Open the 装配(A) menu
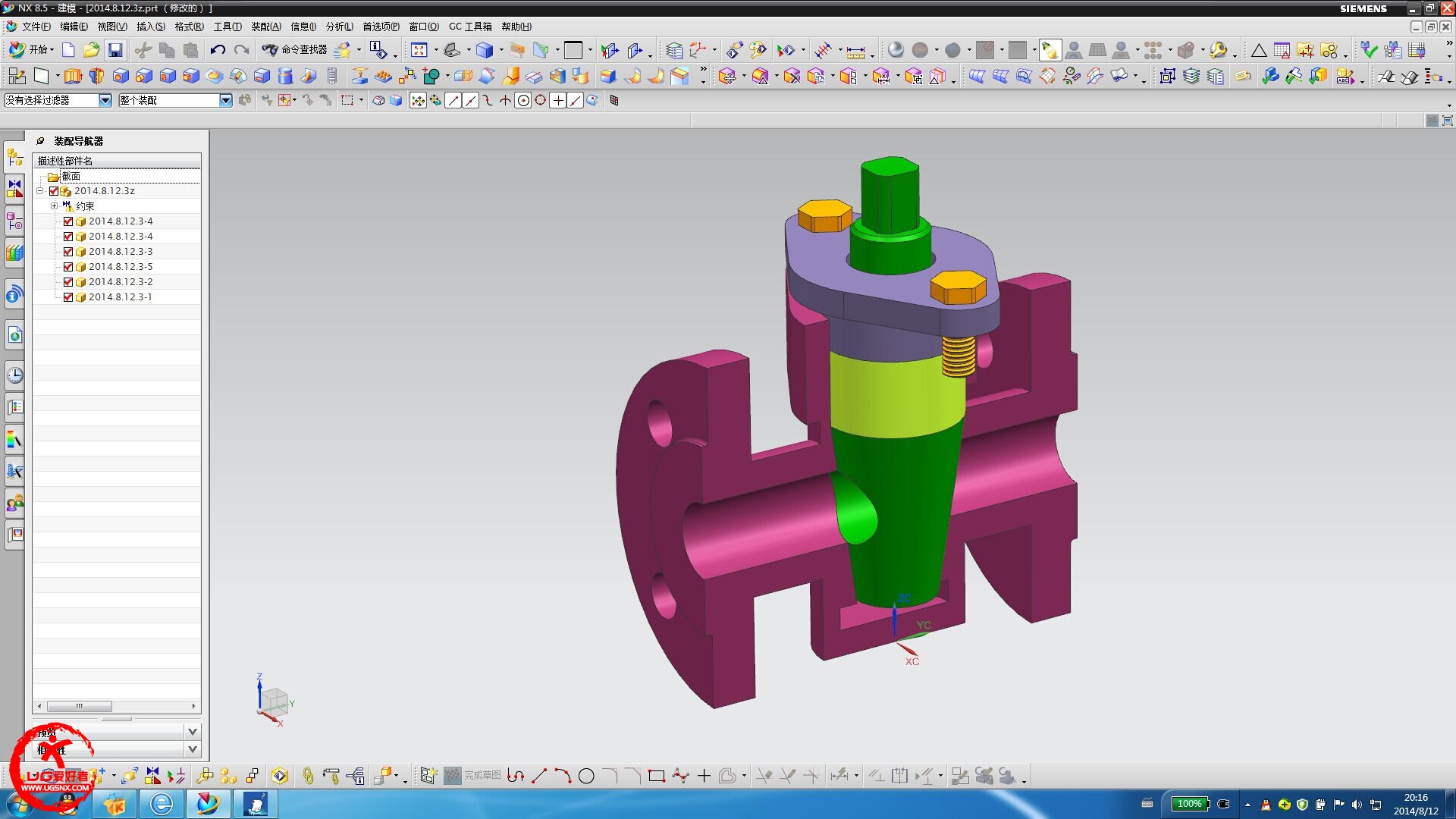 (266, 27)
